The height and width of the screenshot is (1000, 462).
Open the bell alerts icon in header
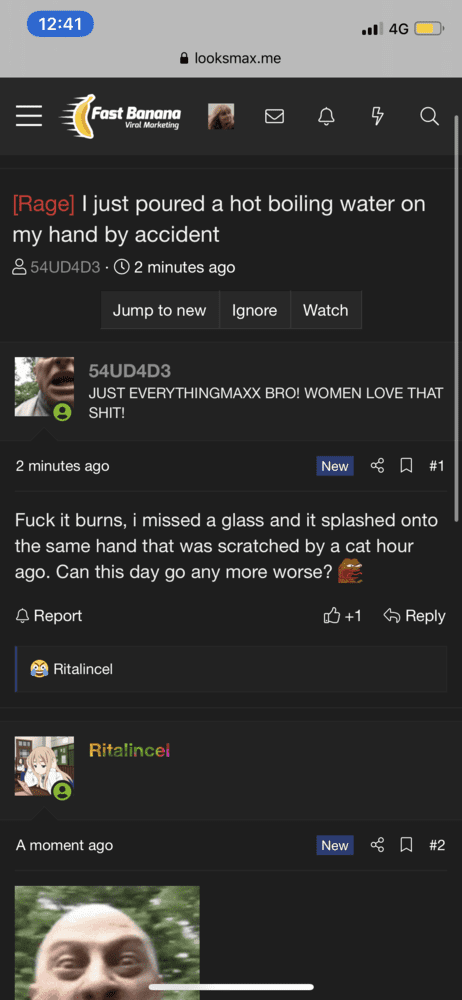click(x=326, y=116)
